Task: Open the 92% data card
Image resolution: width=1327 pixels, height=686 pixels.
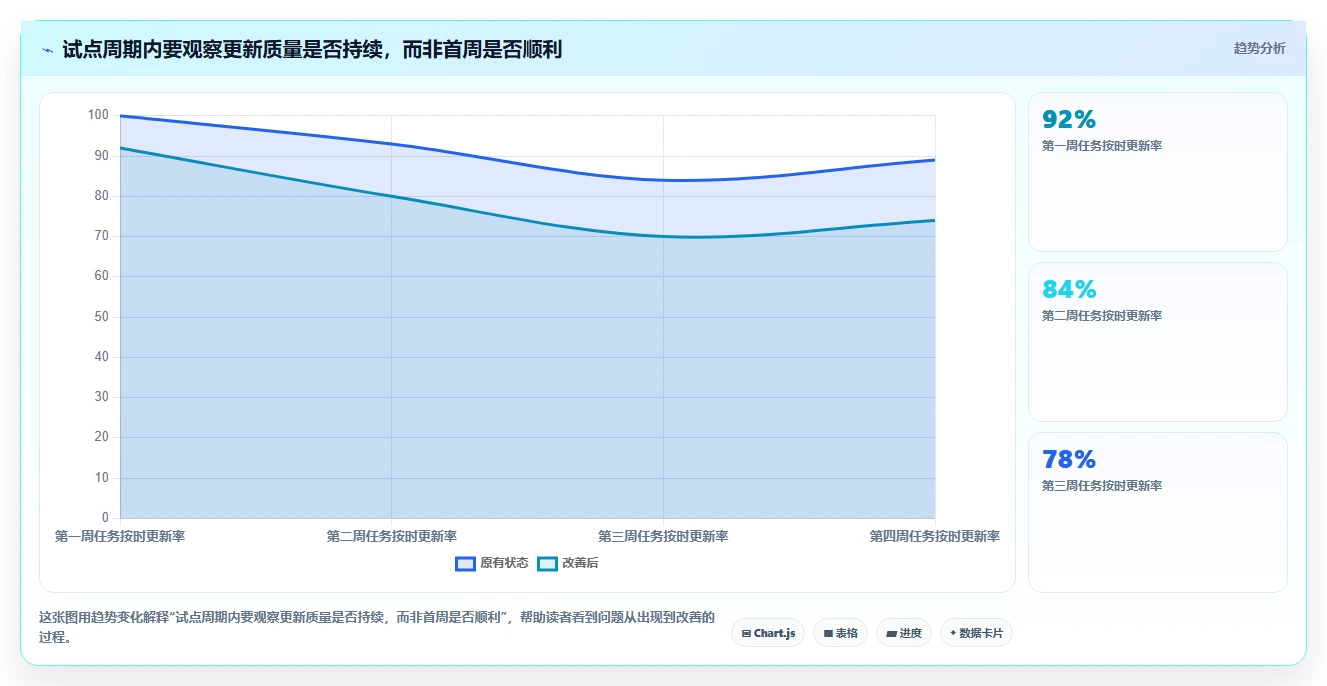Action: [1158, 172]
